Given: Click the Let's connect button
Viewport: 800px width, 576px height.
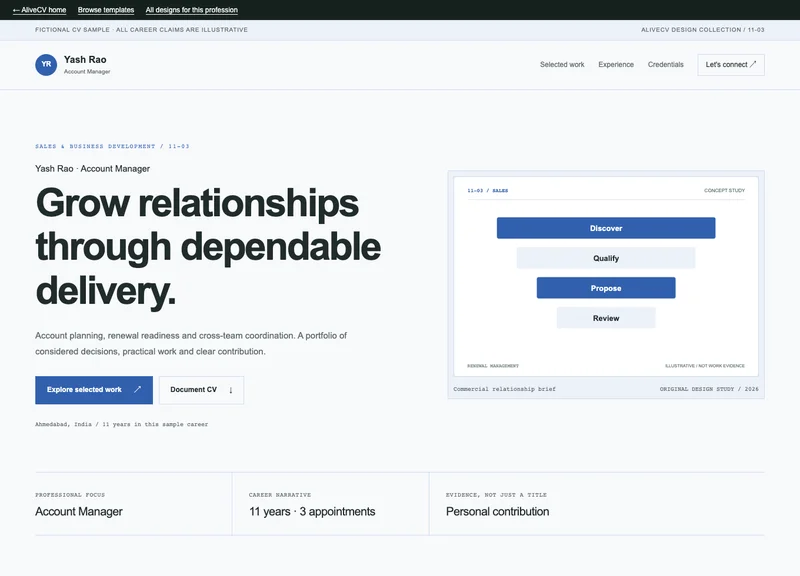Looking at the screenshot, I should [731, 65].
